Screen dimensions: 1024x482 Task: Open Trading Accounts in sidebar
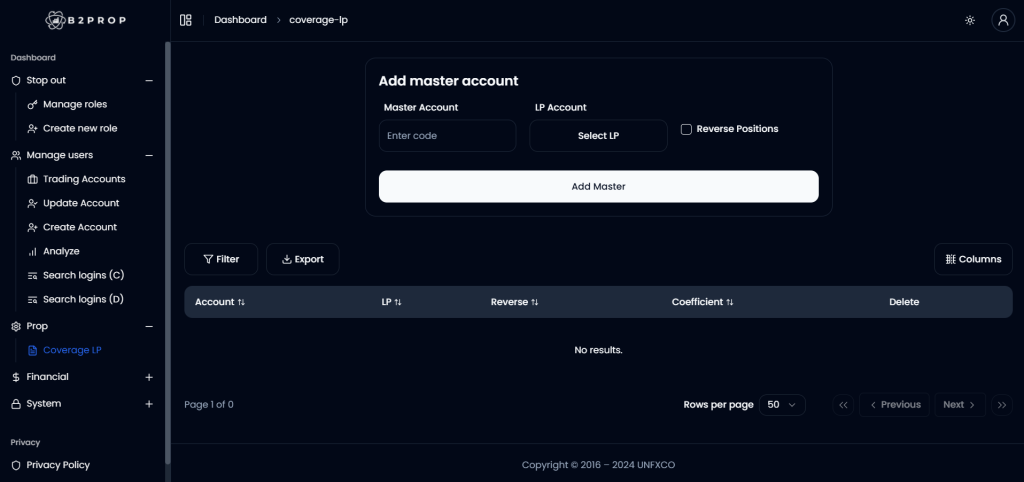click(x=84, y=179)
